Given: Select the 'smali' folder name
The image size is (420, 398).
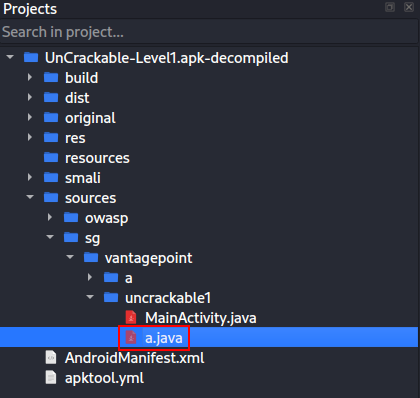Looking at the screenshot, I should pyautogui.click(x=83, y=178).
